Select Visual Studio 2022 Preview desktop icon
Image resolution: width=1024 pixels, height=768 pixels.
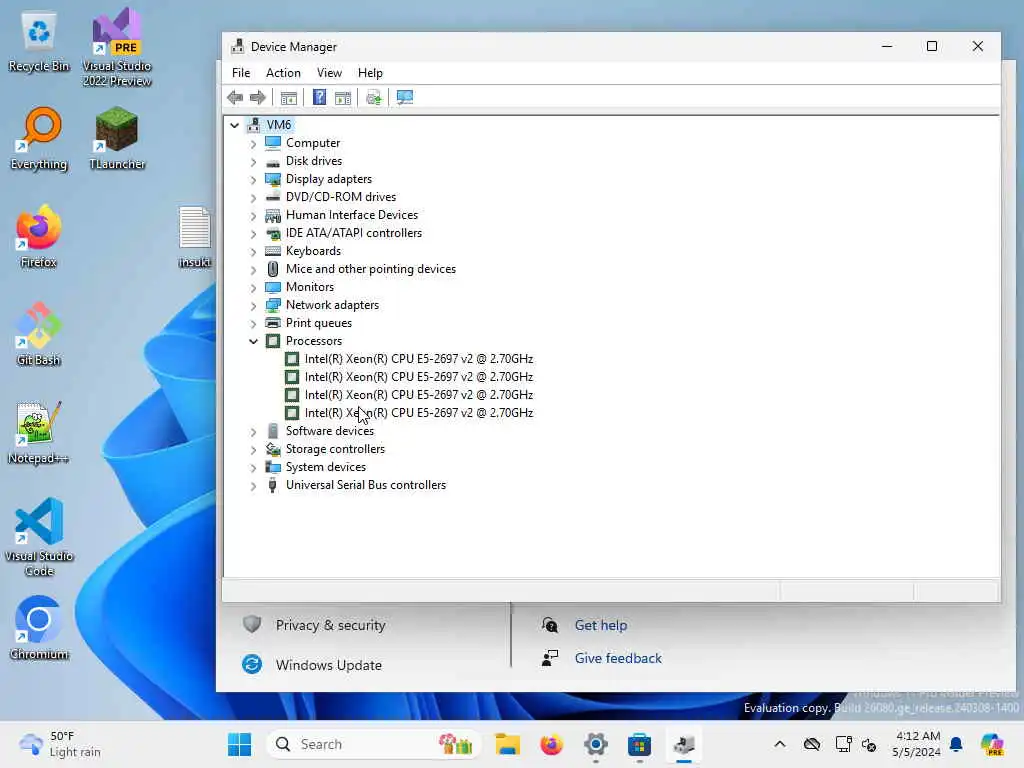pos(117,48)
